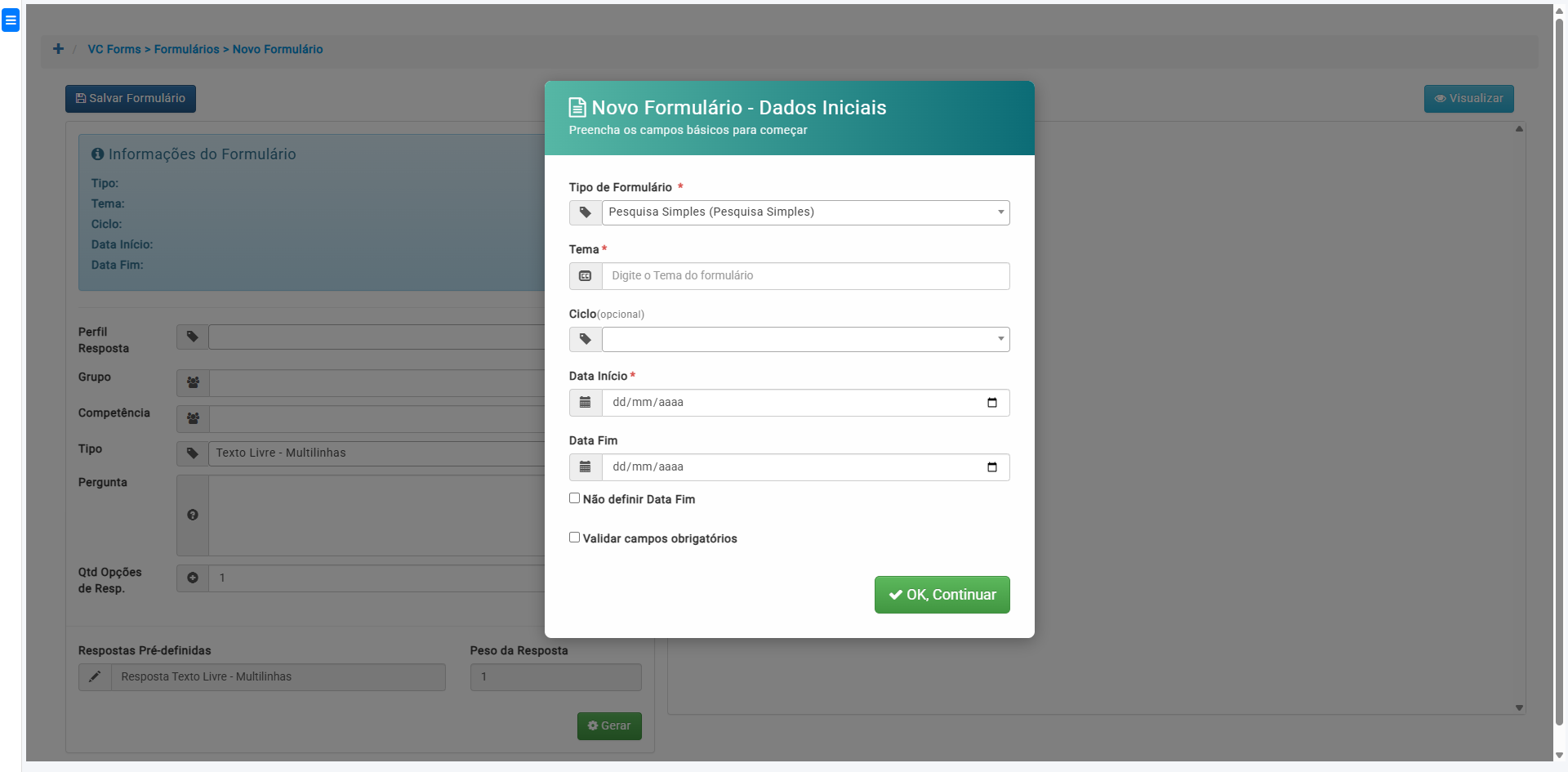Open the blue hamburger menu icon
The width and height of the screenshot is (1568, 772).
tap(11, 20)
